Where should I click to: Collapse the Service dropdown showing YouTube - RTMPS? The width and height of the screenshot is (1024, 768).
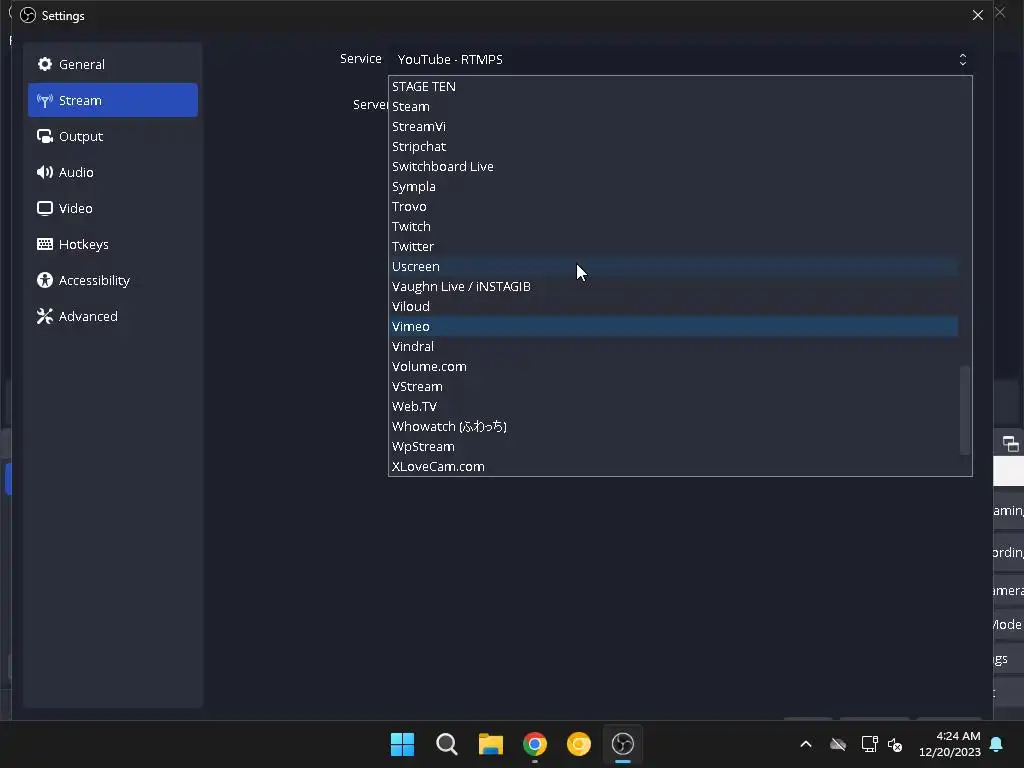(x=680, y=59)
